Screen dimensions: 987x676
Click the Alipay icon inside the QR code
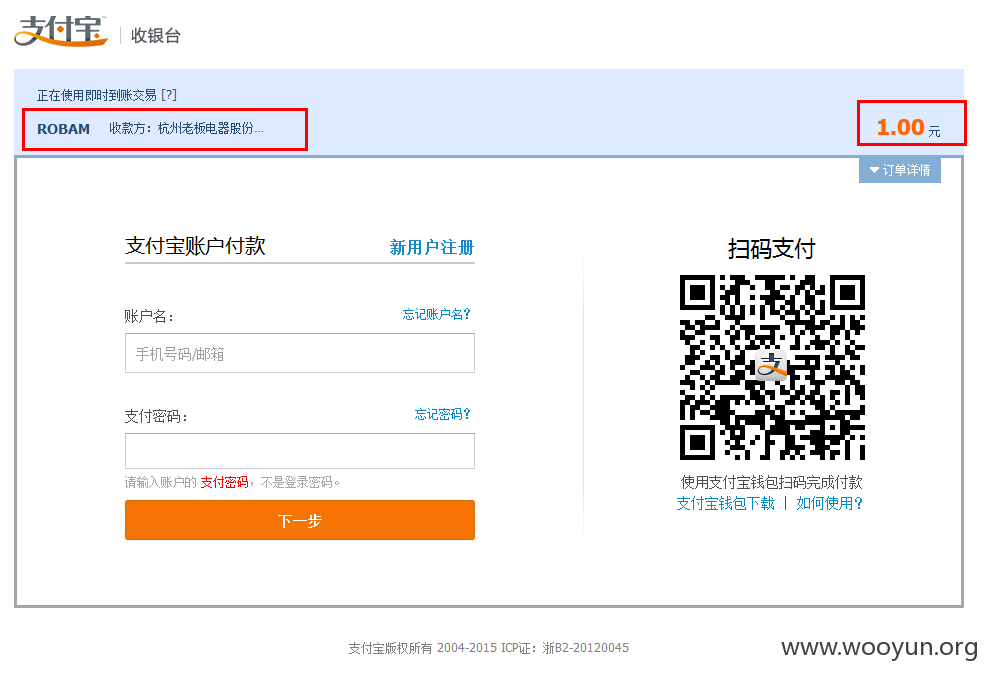point(772,364)
